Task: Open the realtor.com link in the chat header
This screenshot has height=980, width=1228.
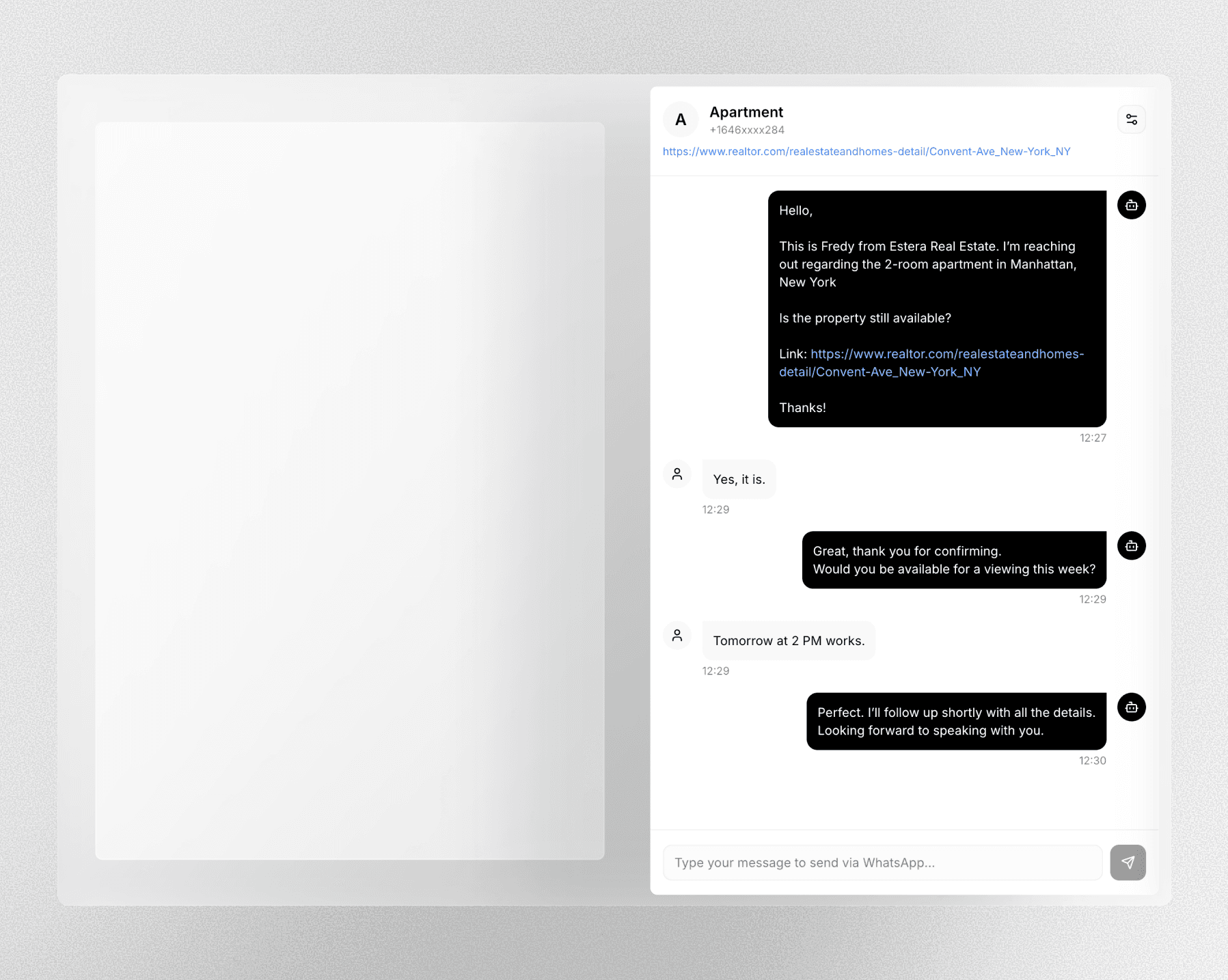Action: pos(867,151)
